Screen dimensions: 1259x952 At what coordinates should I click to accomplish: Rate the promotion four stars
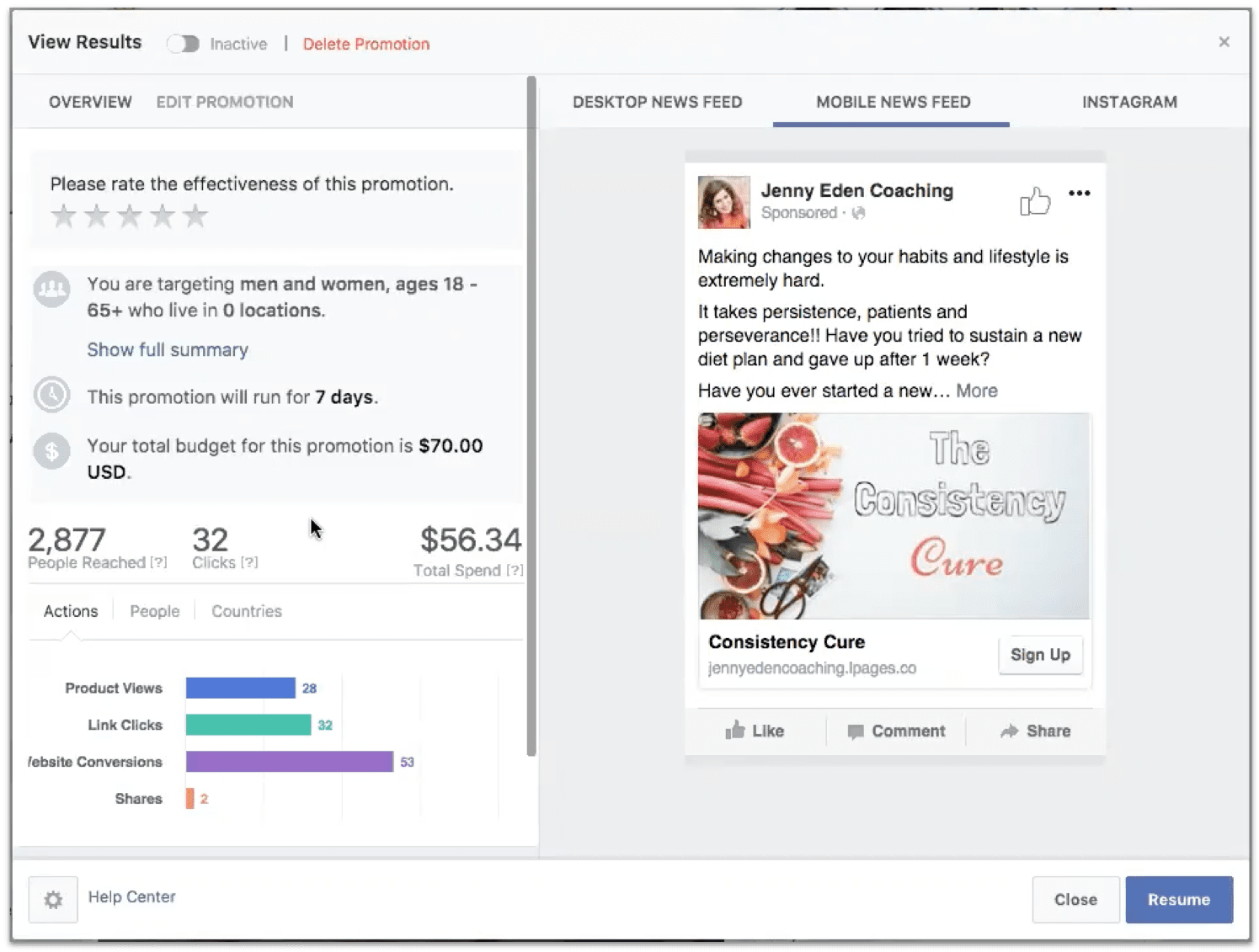(x=162, y=216)
